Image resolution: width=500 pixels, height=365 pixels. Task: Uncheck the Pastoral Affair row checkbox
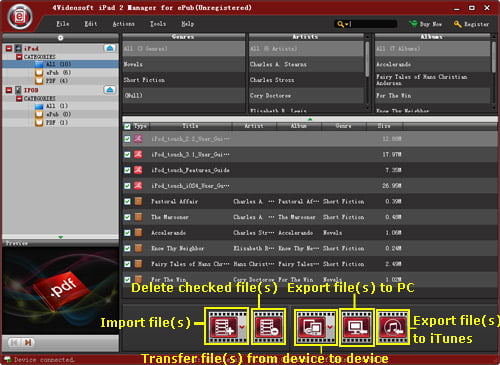[127, 201]
